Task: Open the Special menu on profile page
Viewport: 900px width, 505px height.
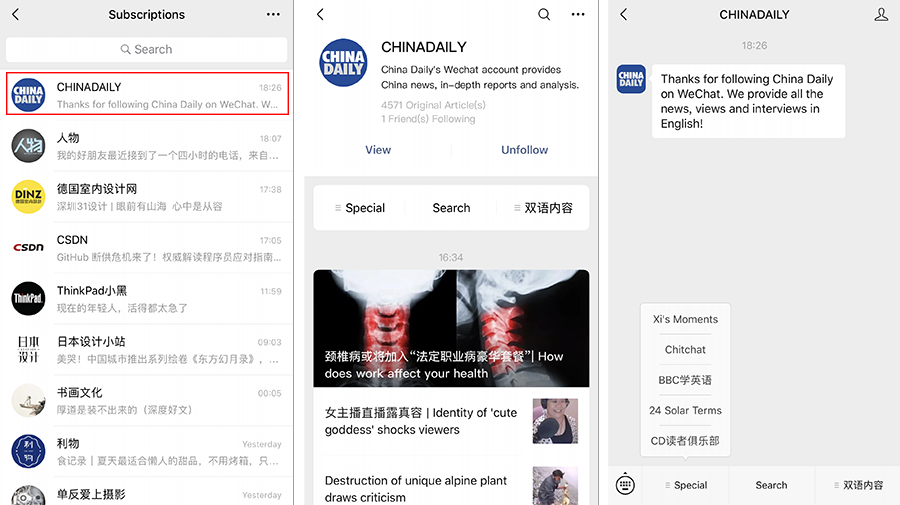Action: (360, 208)
